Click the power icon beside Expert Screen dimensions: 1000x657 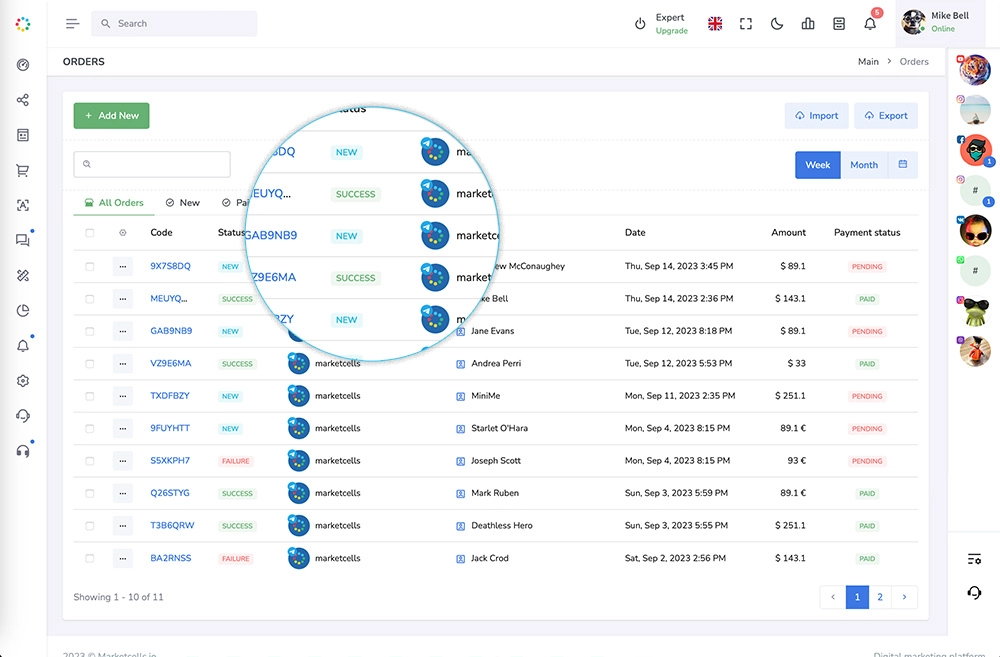pos(640,24)
